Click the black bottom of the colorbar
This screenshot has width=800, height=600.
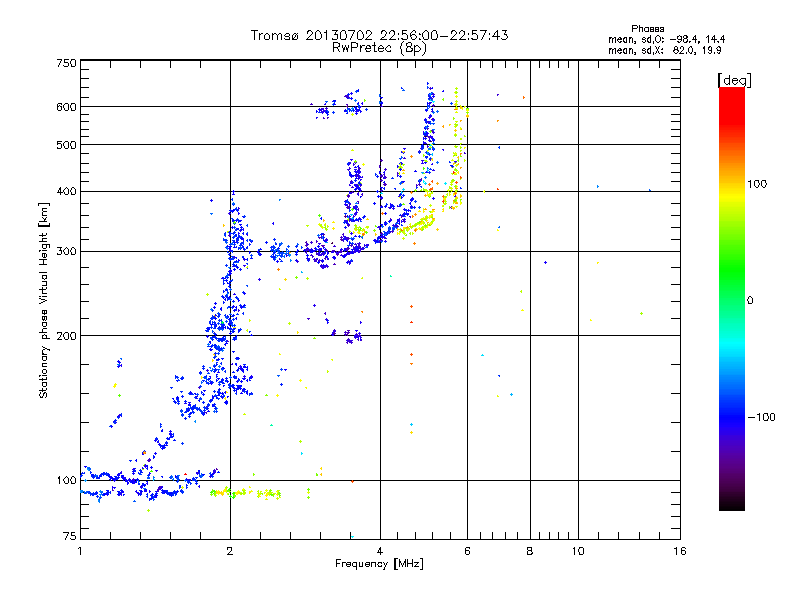732,503
